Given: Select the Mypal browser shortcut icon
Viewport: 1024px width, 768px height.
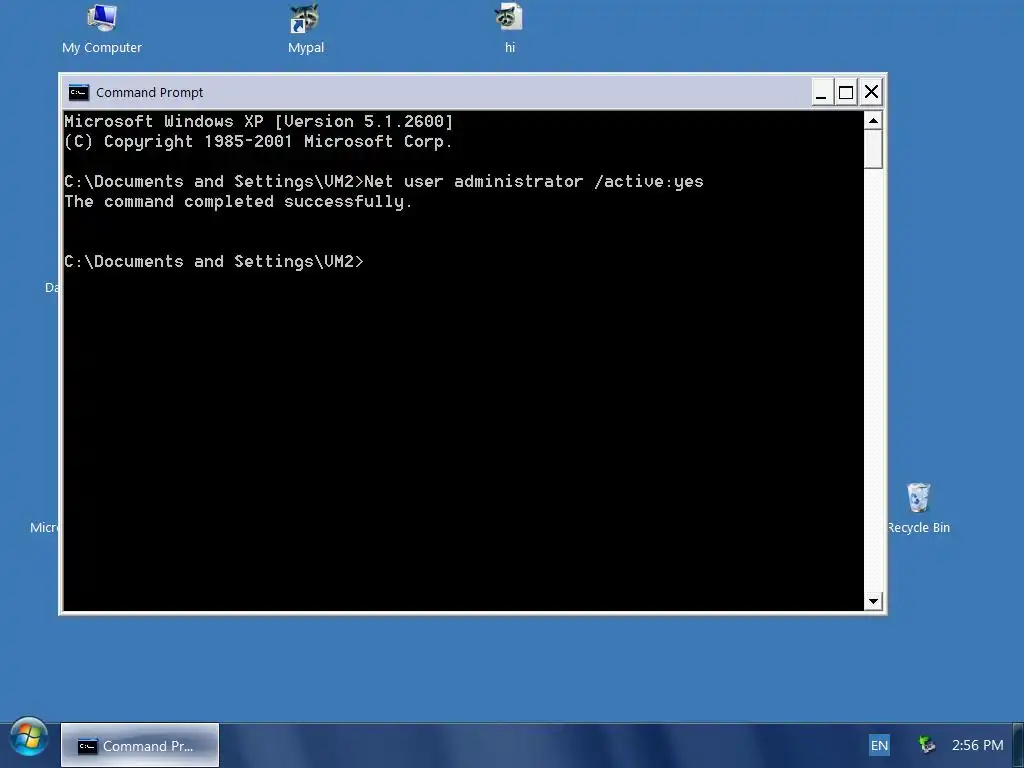Looking at the screenshot, I should pos(306,29).
